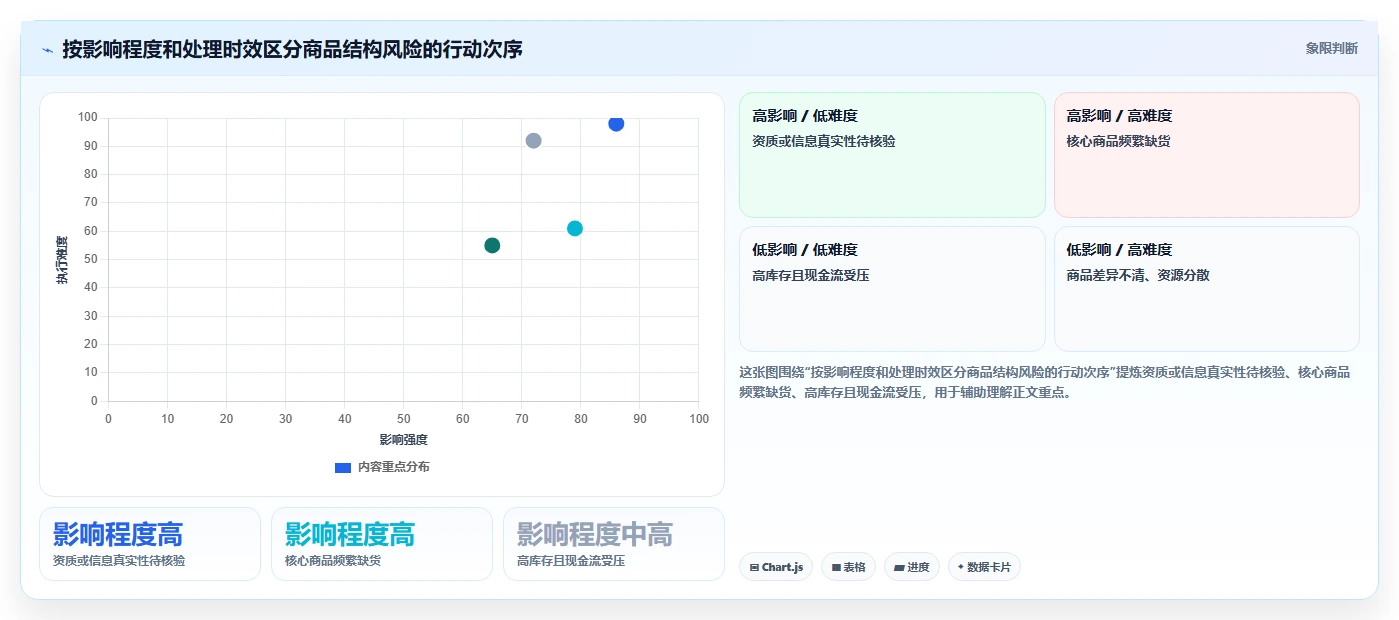The image size is (1399, 620).
Task: Click the 影响强度 x-axis title
Action: pyautogui.click(x=404, y=440)
